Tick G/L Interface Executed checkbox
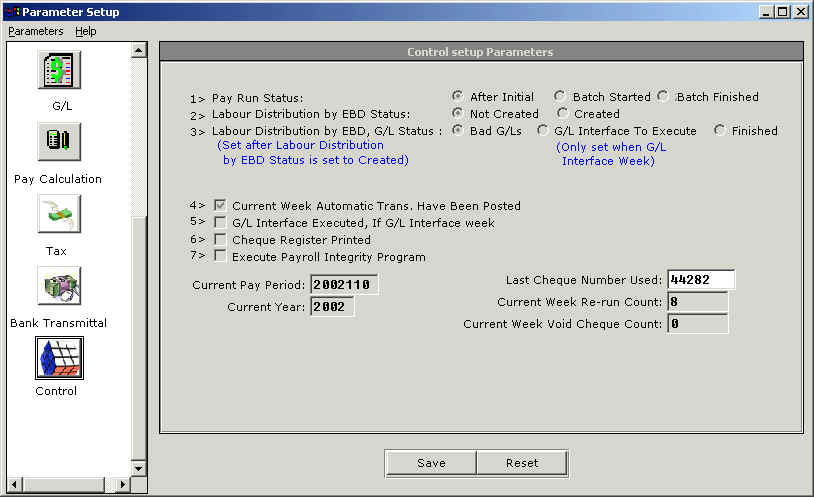Viewport: 814px width, 497px height. 220,223
